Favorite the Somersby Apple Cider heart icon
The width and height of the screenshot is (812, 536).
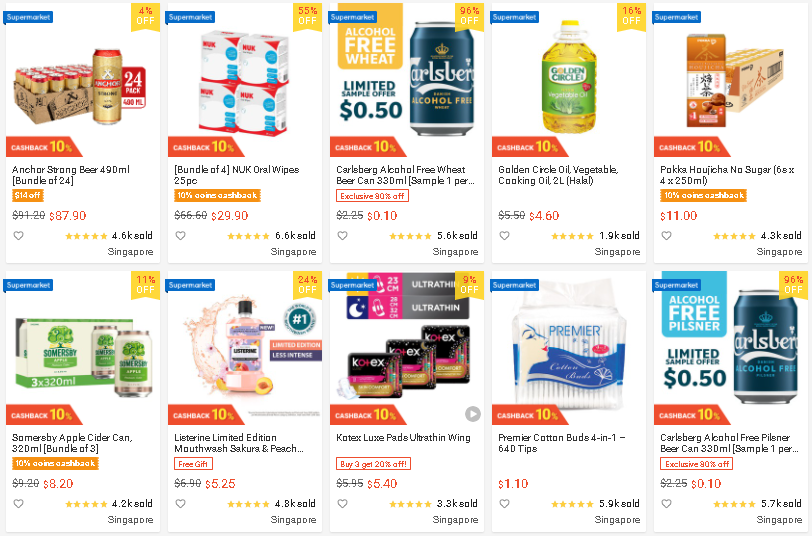[x=18, y=503]
